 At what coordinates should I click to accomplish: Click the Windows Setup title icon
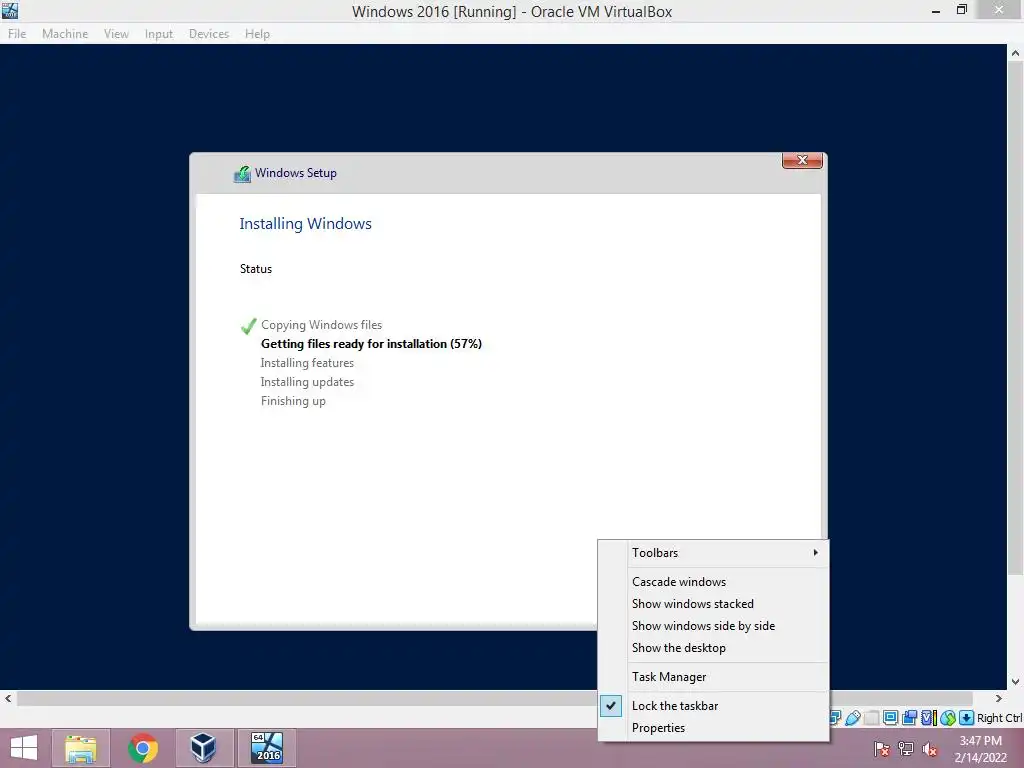coord(242,174)
